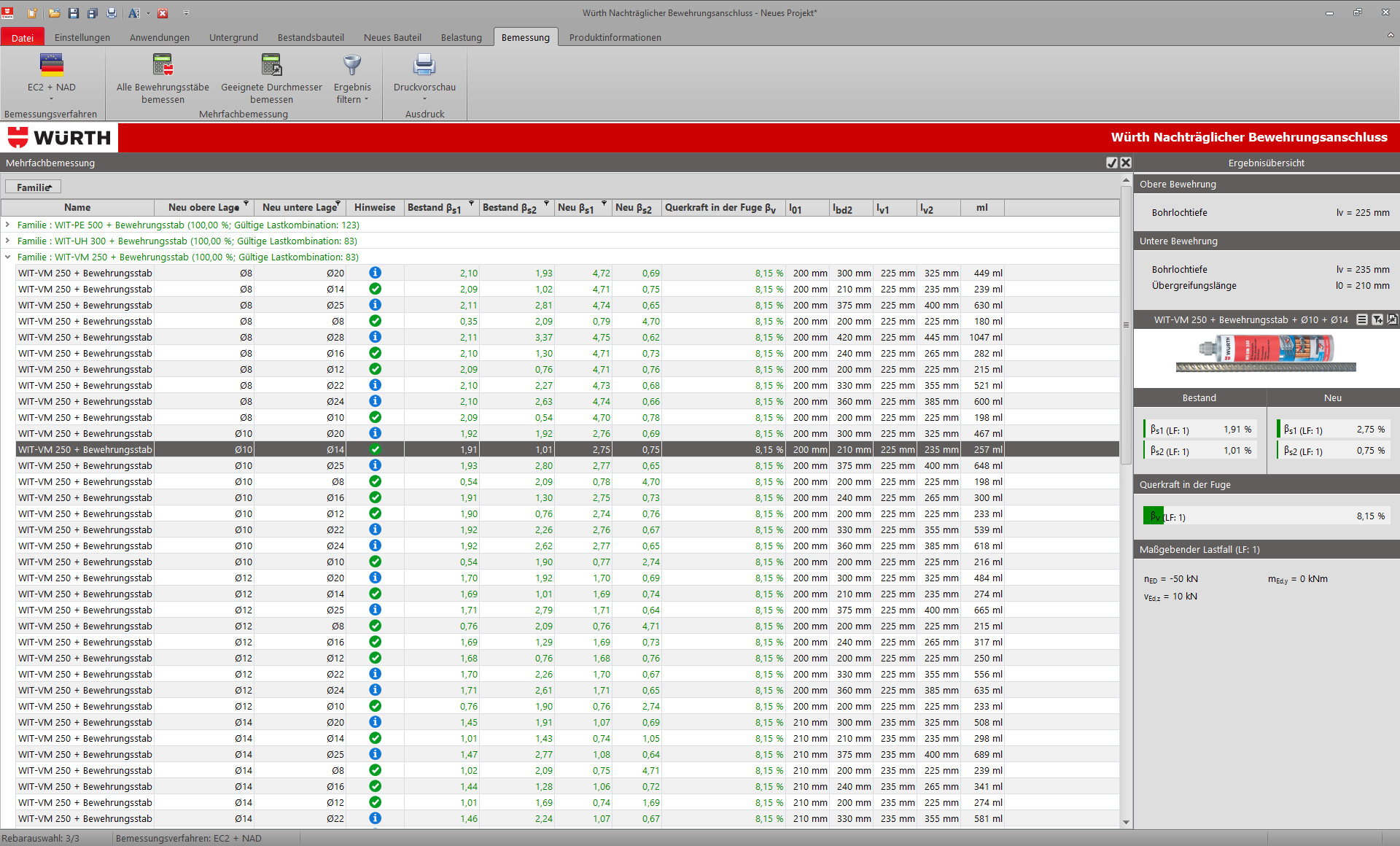1400x846 pixels.
Task: Click the save floppy disk icon
Action: coord(74,13)
